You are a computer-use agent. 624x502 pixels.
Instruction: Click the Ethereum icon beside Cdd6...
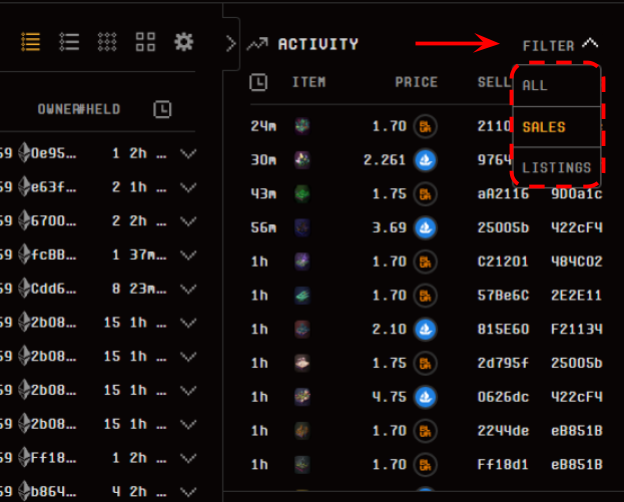24,288
